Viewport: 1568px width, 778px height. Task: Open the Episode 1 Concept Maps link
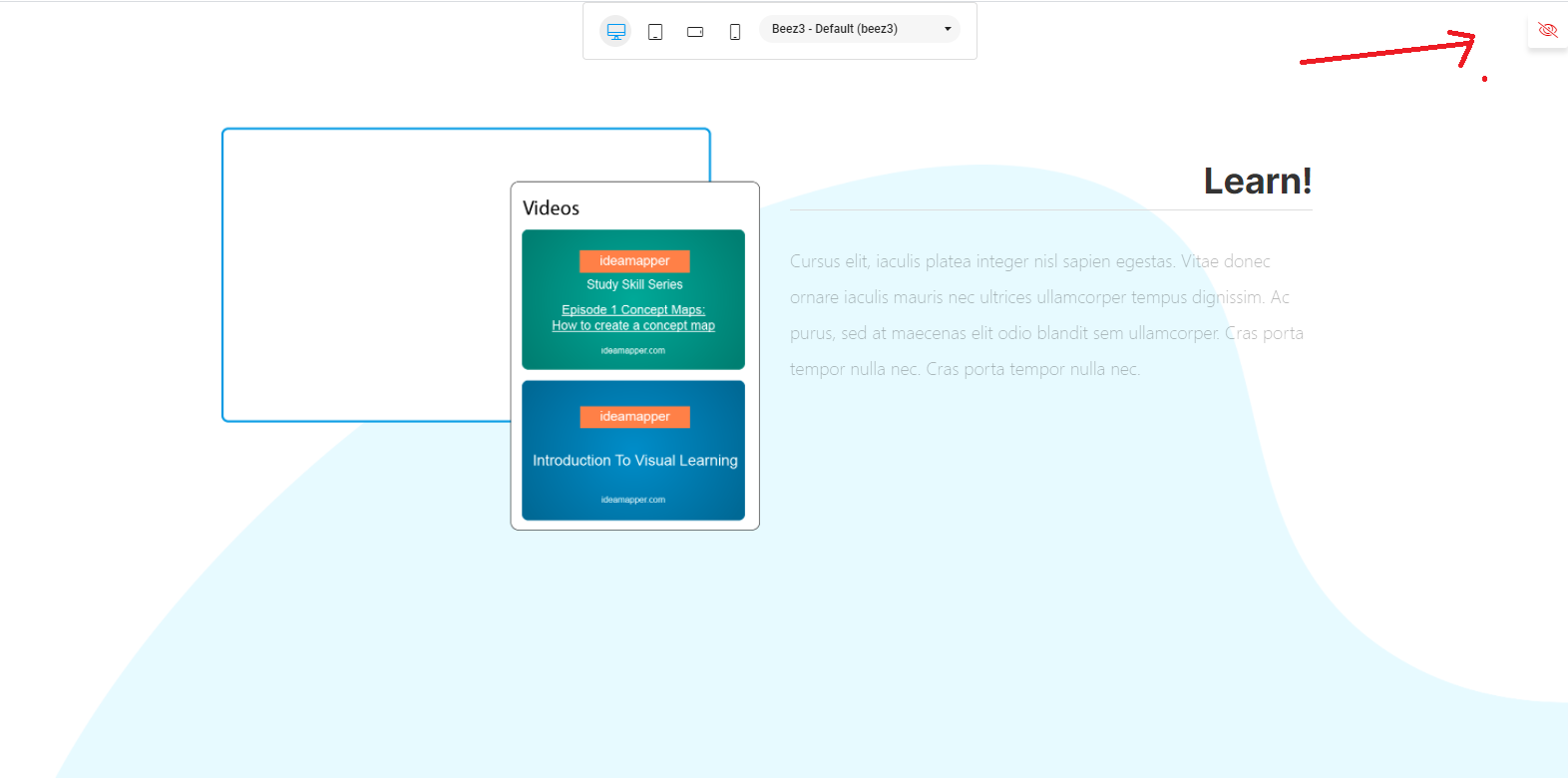click(633, 317)
